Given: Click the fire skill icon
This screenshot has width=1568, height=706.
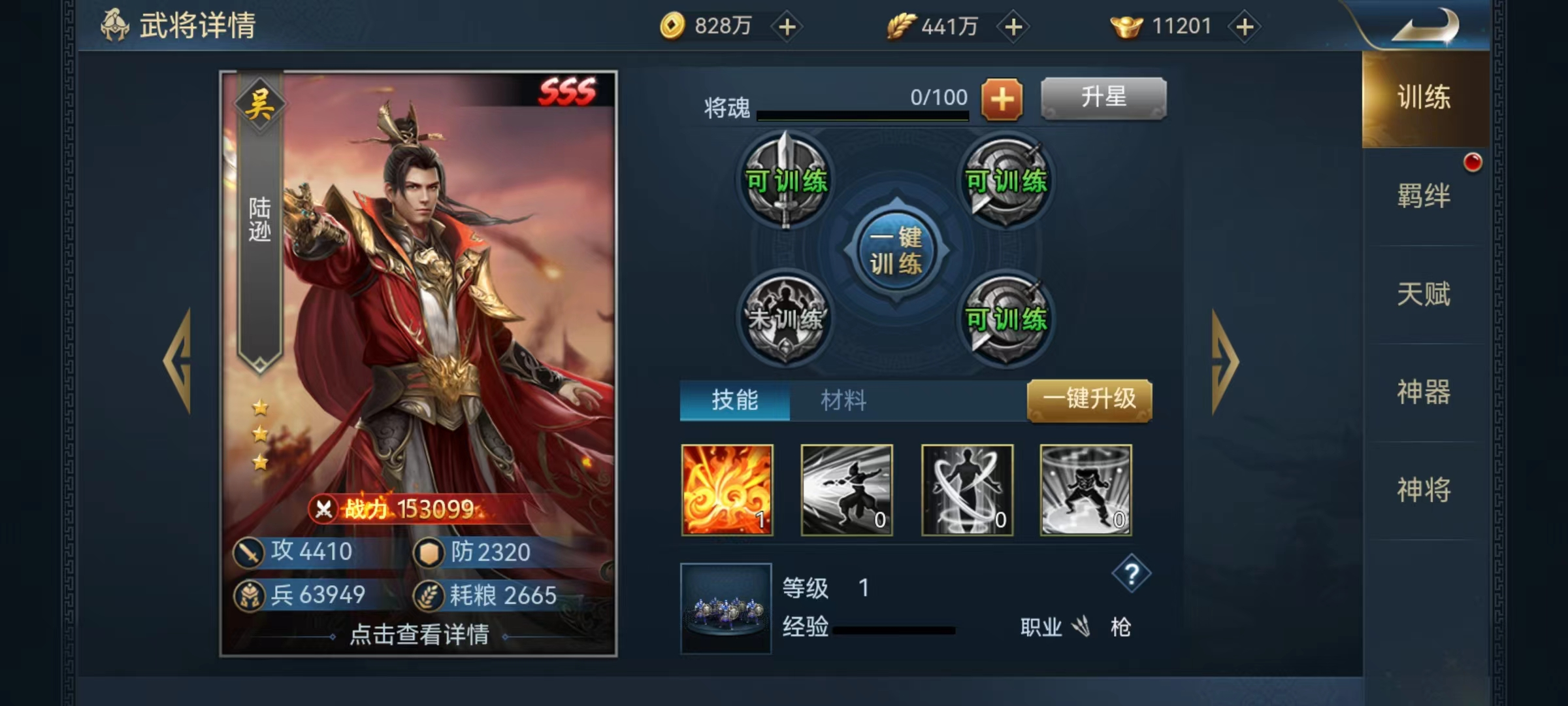Looking at the screenshot, I should pyautogui.click(x=727, y=490).
